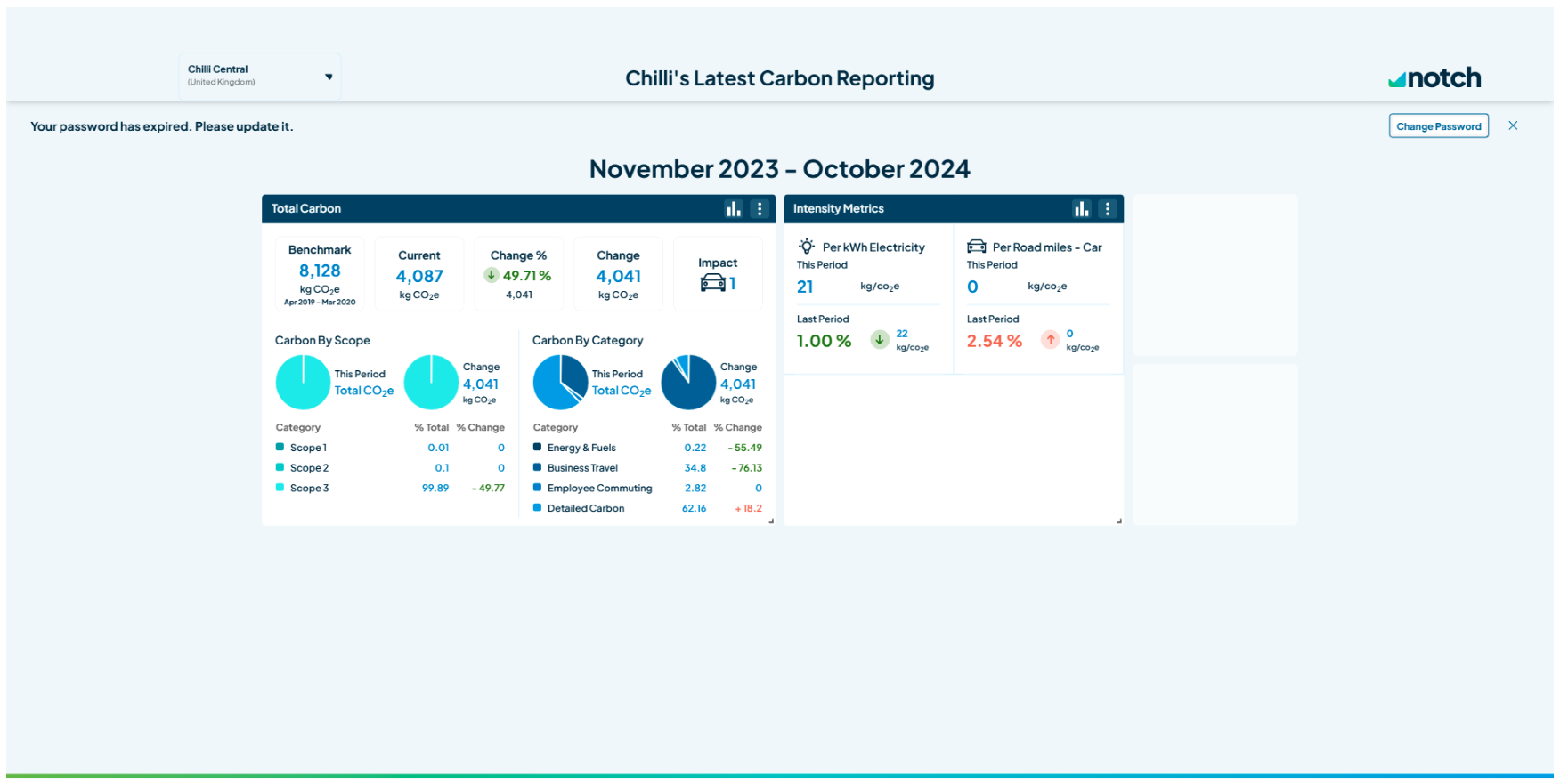1560x784 pixels.
Task: Click green down arrow beside 49.71%
Action: coord(492,275)
